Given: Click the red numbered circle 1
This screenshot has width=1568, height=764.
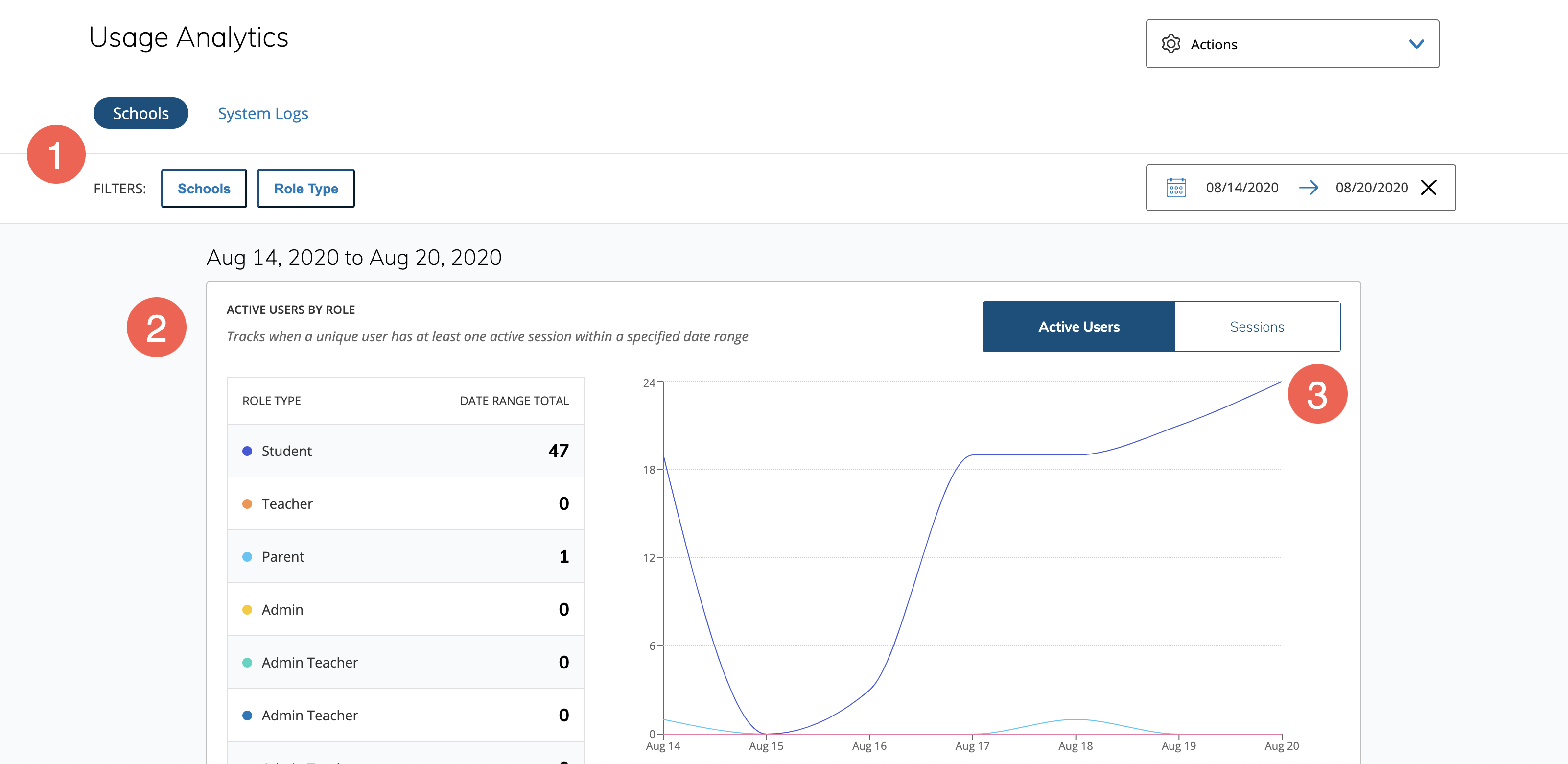Looking at the screenshot, I should [x=56, y=154].
